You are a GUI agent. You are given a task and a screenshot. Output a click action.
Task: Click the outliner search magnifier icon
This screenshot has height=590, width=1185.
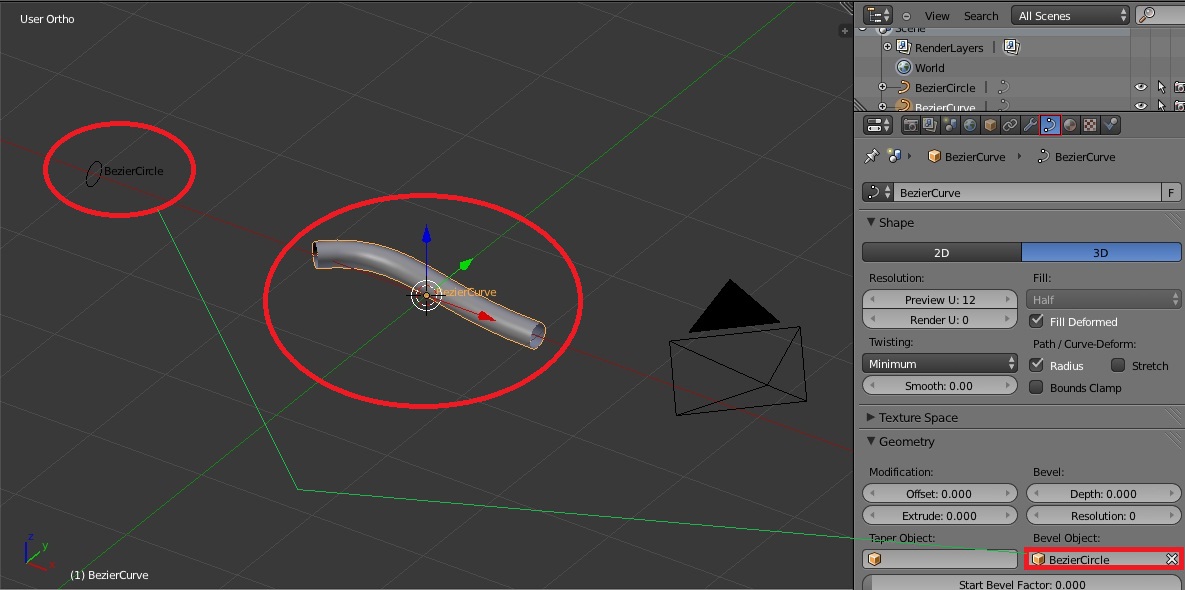[1147, 15]
